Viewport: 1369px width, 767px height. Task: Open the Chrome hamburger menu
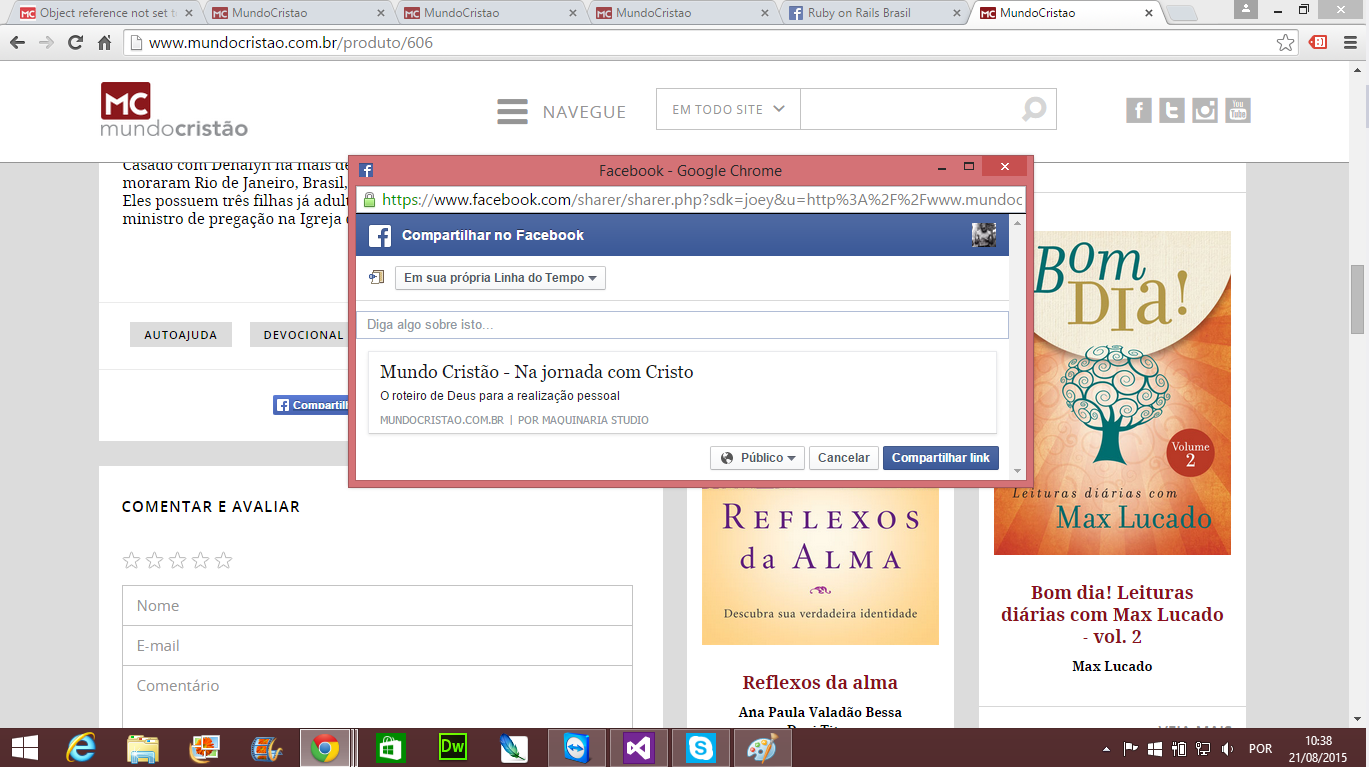pos(1349,43)
